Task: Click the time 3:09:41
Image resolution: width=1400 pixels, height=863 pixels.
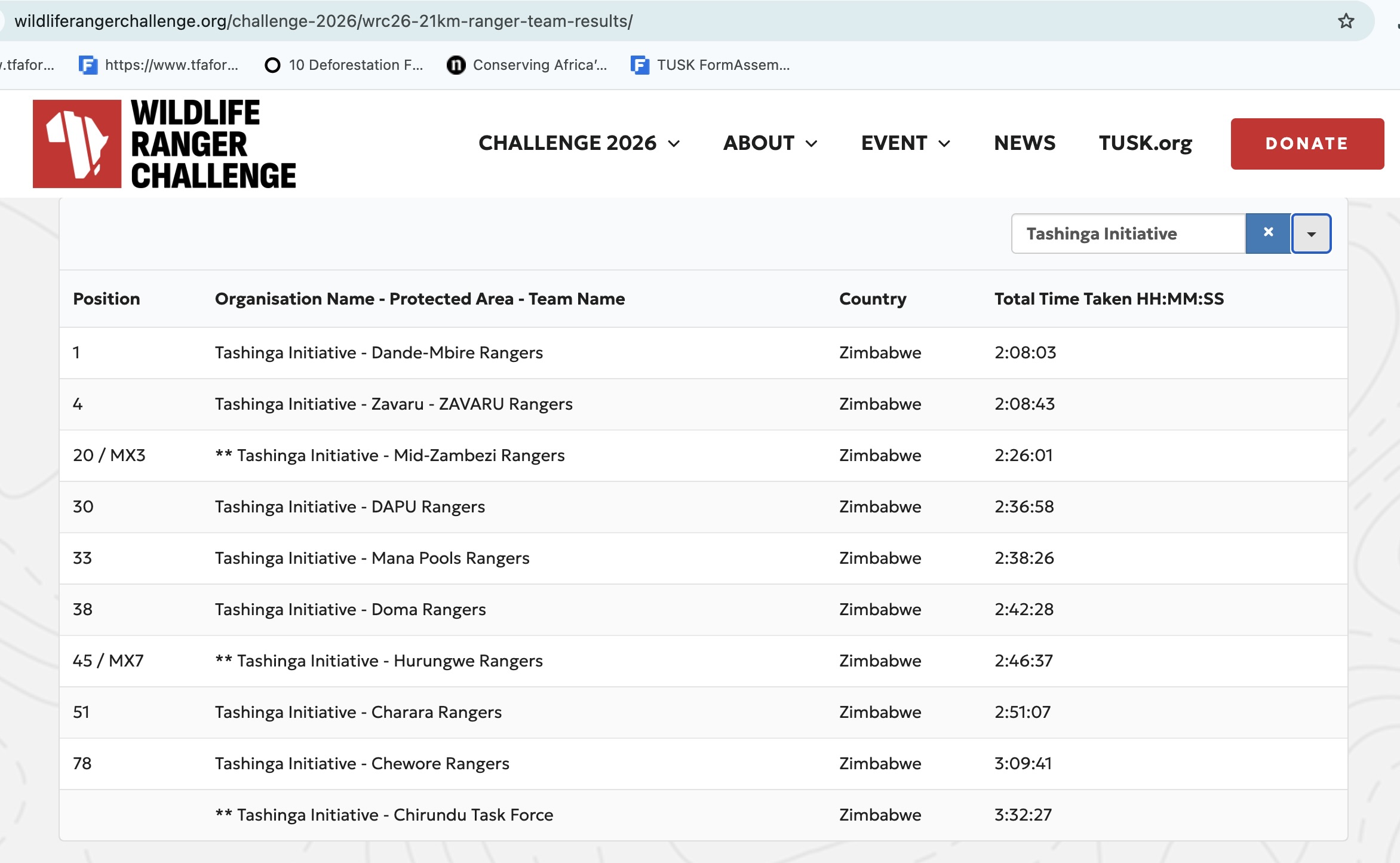Action: point(1023,764)
